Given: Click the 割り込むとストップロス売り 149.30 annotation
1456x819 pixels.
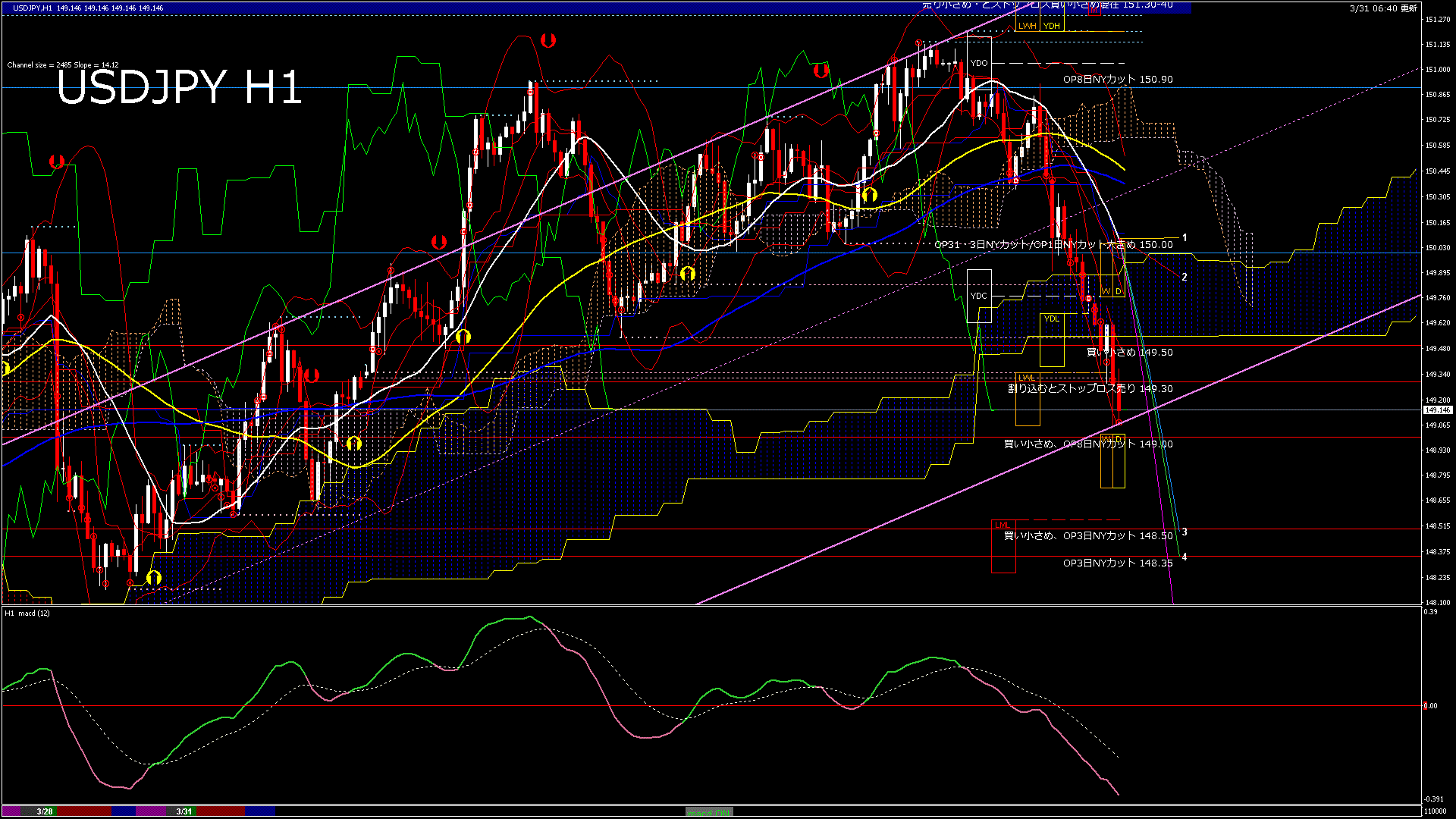Looking at the screenshot, I should pyautogui.click(x=1090, y=388).
